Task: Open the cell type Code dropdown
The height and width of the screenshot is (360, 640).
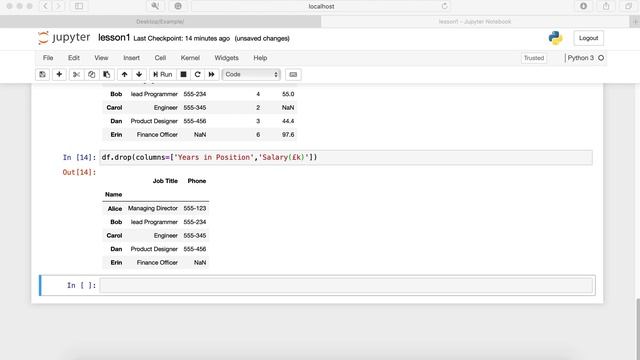Action: click(251, 74)
